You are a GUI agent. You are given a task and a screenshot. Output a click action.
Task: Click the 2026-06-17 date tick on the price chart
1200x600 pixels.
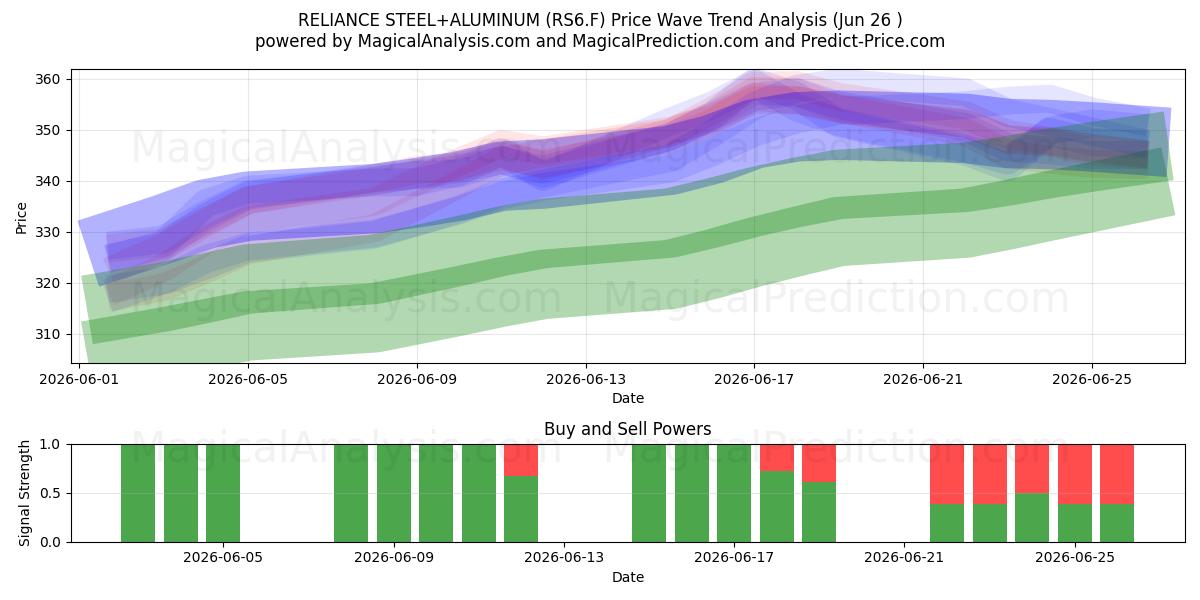(x=754, y=380)
